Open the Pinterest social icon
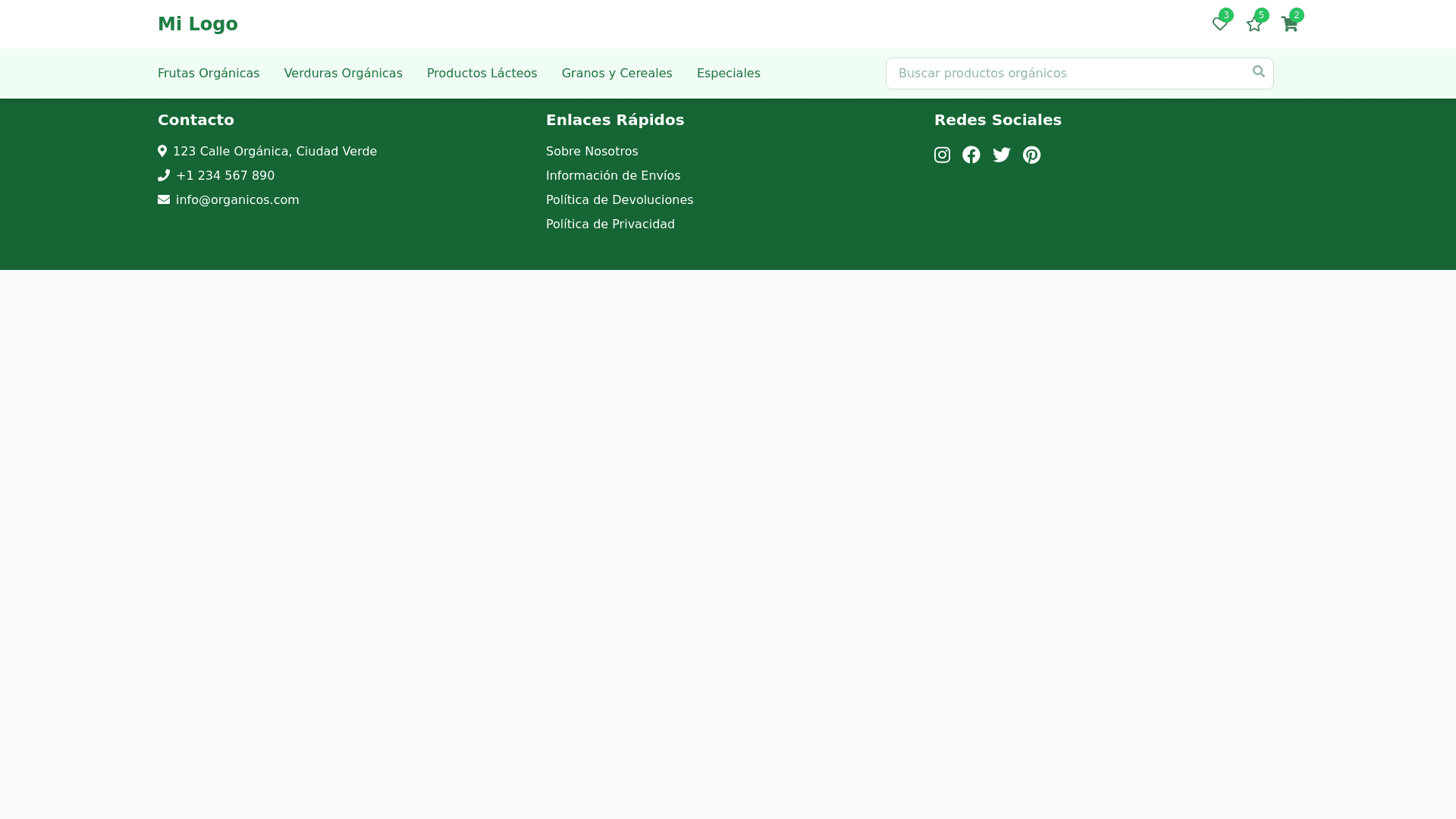The width and height of the screenshot is (1456, 819). (1031, 155)
